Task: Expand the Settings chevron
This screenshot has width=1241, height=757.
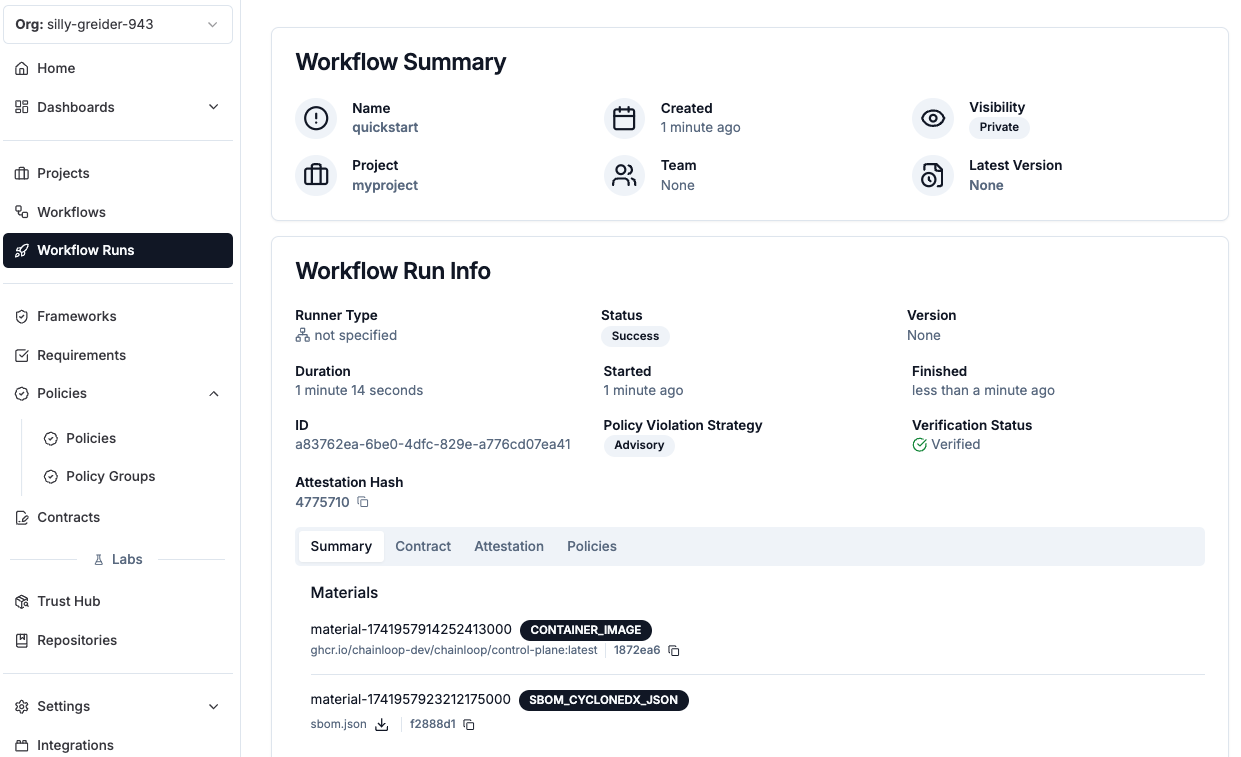Action: coord(213,706)
